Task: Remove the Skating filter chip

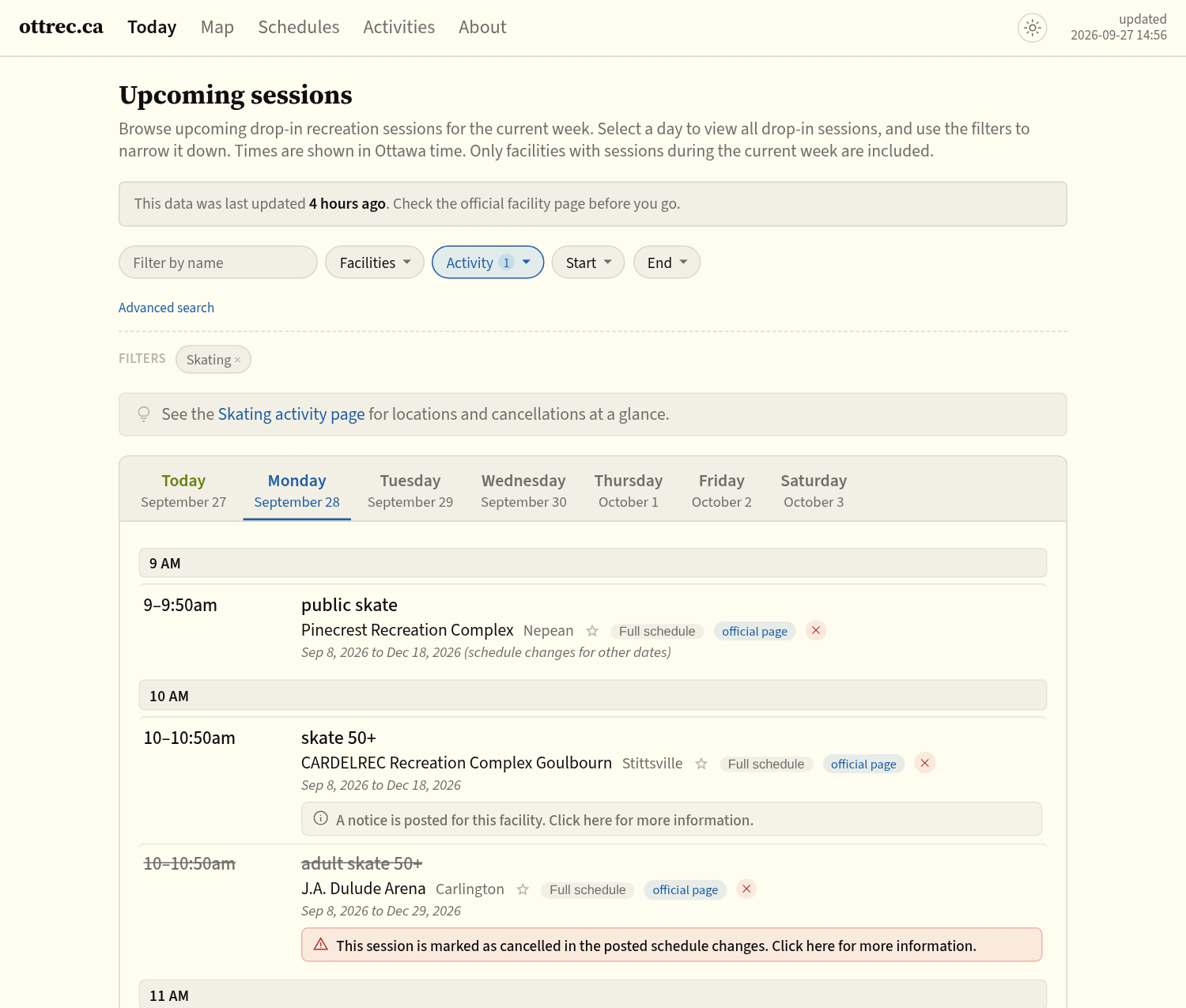Action: (237, 360)
